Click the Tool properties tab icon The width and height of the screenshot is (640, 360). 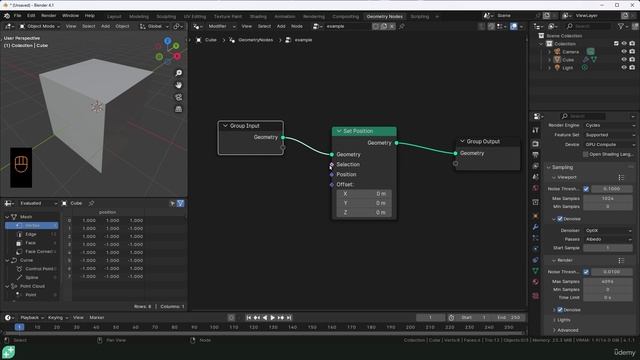pyautogui.click(x=536, y=130)
